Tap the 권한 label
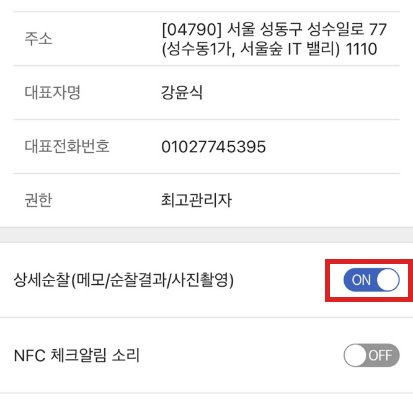Image resolution: width=413 pixels, height=413 pixels. pyautogui.click(x=38, y=200)
